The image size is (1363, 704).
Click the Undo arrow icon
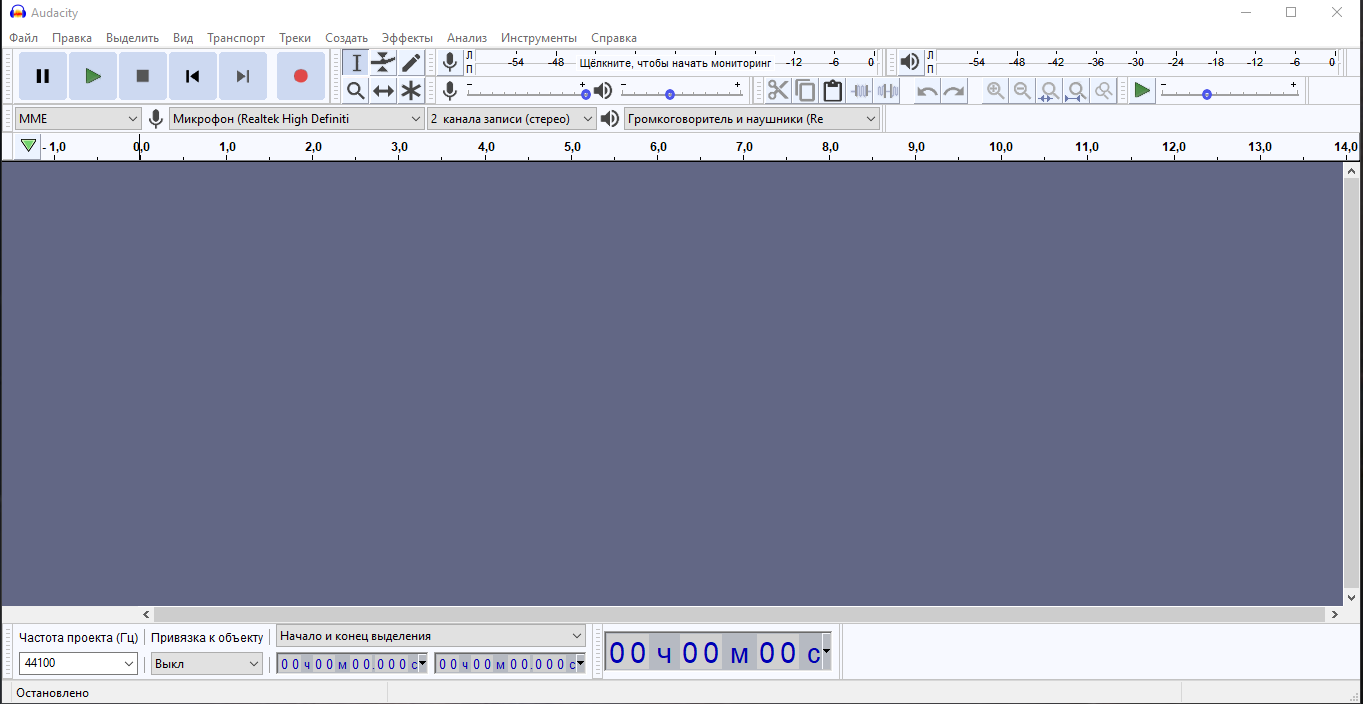928,91
